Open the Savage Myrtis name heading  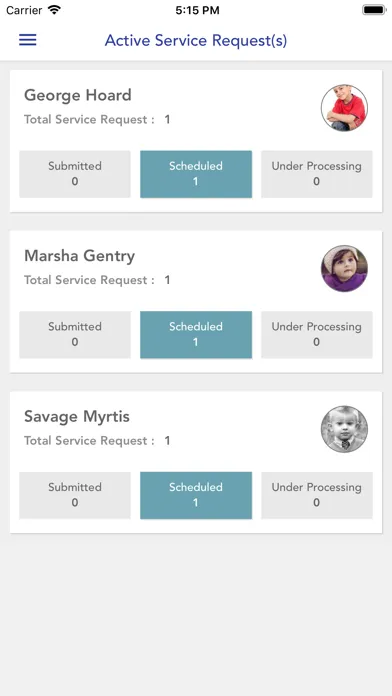pyautogui.click(x=77, y=417)
